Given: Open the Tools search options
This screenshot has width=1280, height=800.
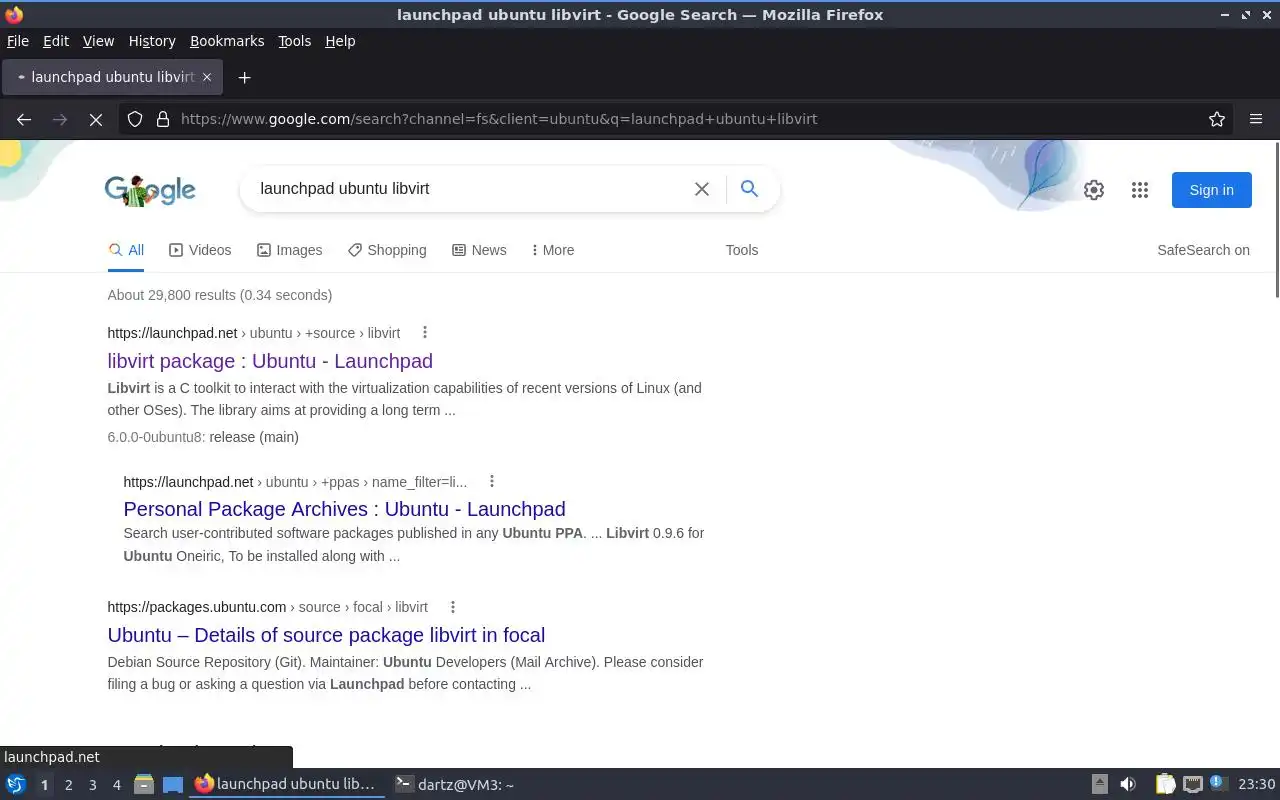Looking at the screenshot, I should [742, 250].
